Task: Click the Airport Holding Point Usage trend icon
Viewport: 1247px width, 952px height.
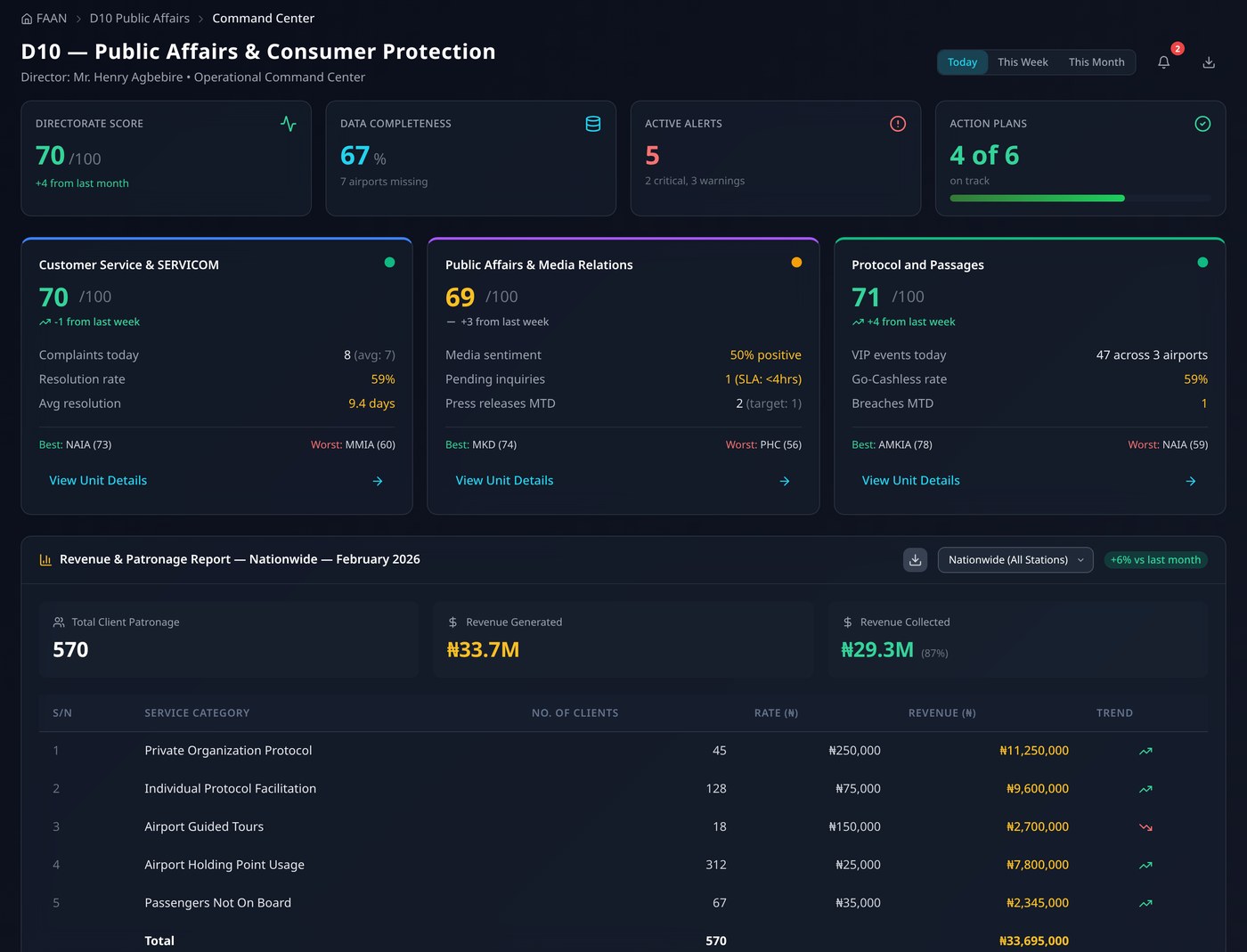Action: 1145,865
